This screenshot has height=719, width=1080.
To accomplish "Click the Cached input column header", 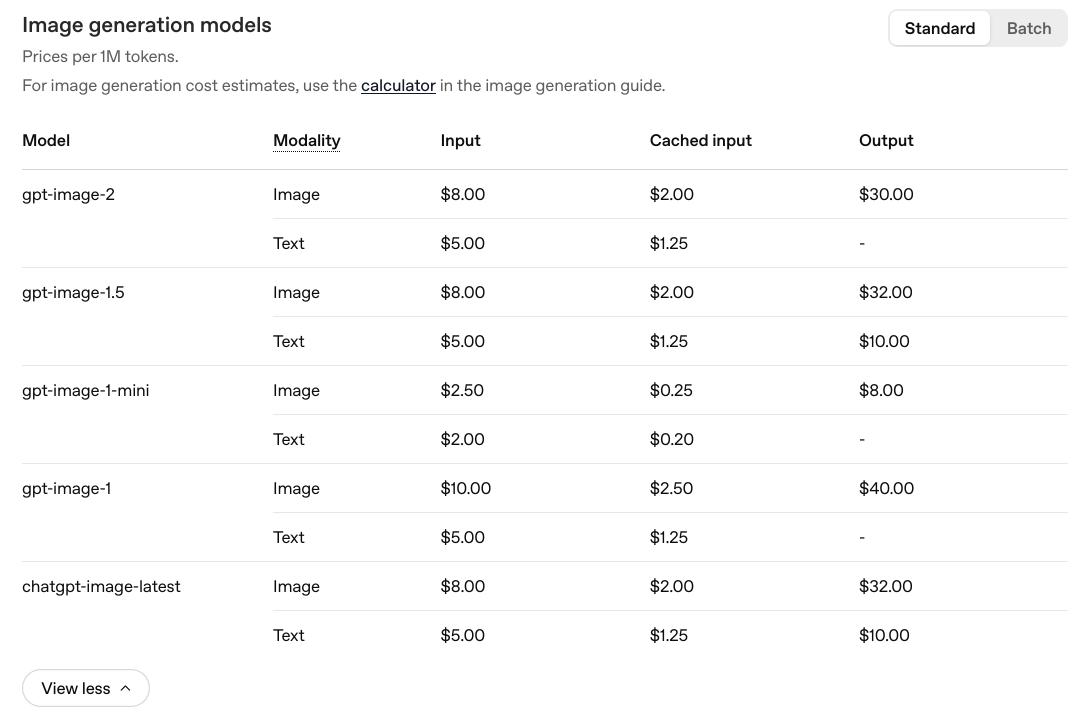I will pyautogui.click(x=700, y=141).
